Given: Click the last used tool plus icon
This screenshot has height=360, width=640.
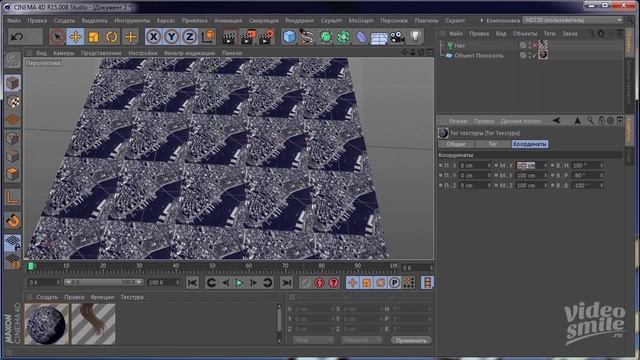Looking at the screenshot, I should coord(130,37).
